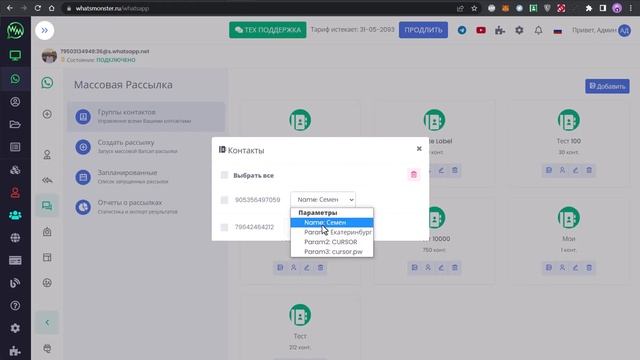640x360 pixels.
Task: Open Создать рассылку menu item
Action: pos(146,147)
